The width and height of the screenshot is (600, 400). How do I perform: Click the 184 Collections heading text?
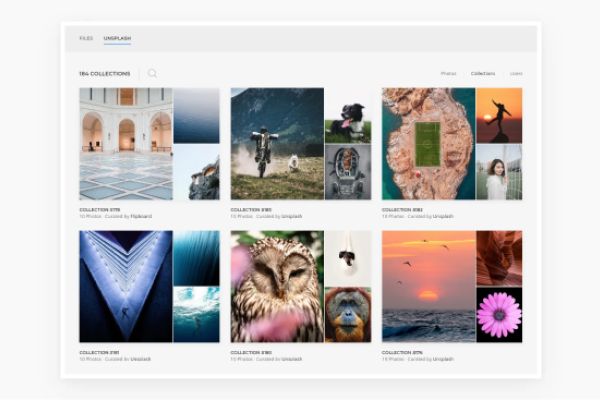pos(105,73)
